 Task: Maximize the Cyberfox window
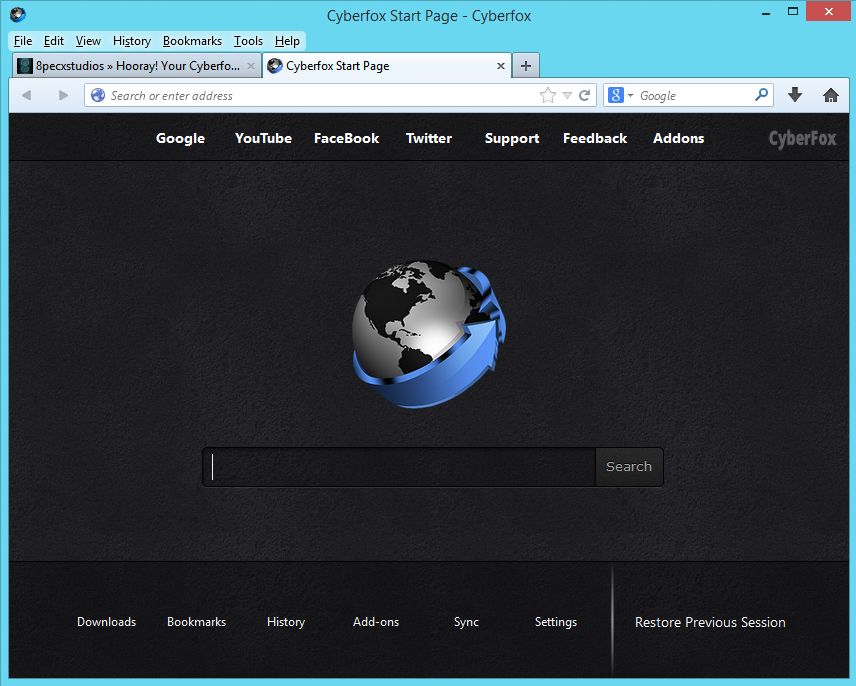click(793, 11)
